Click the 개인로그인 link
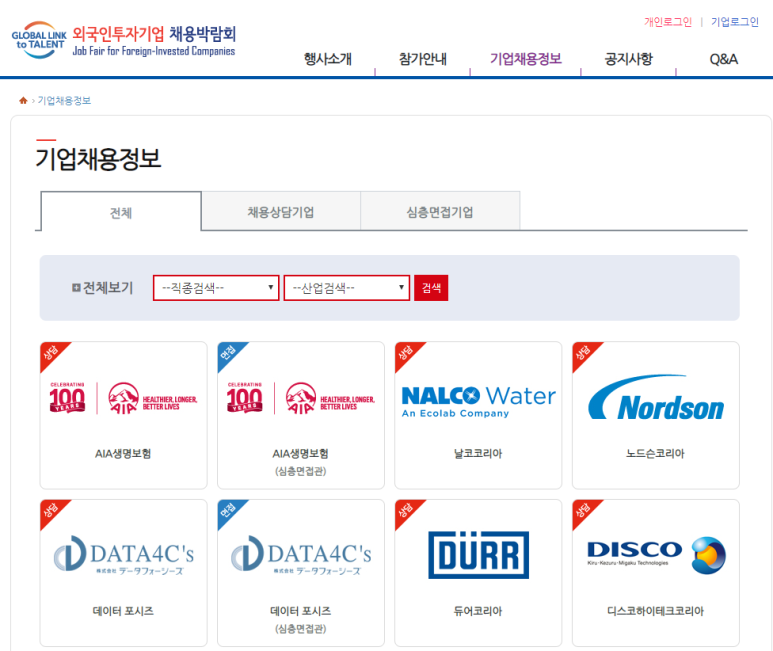 coord(668,22)
